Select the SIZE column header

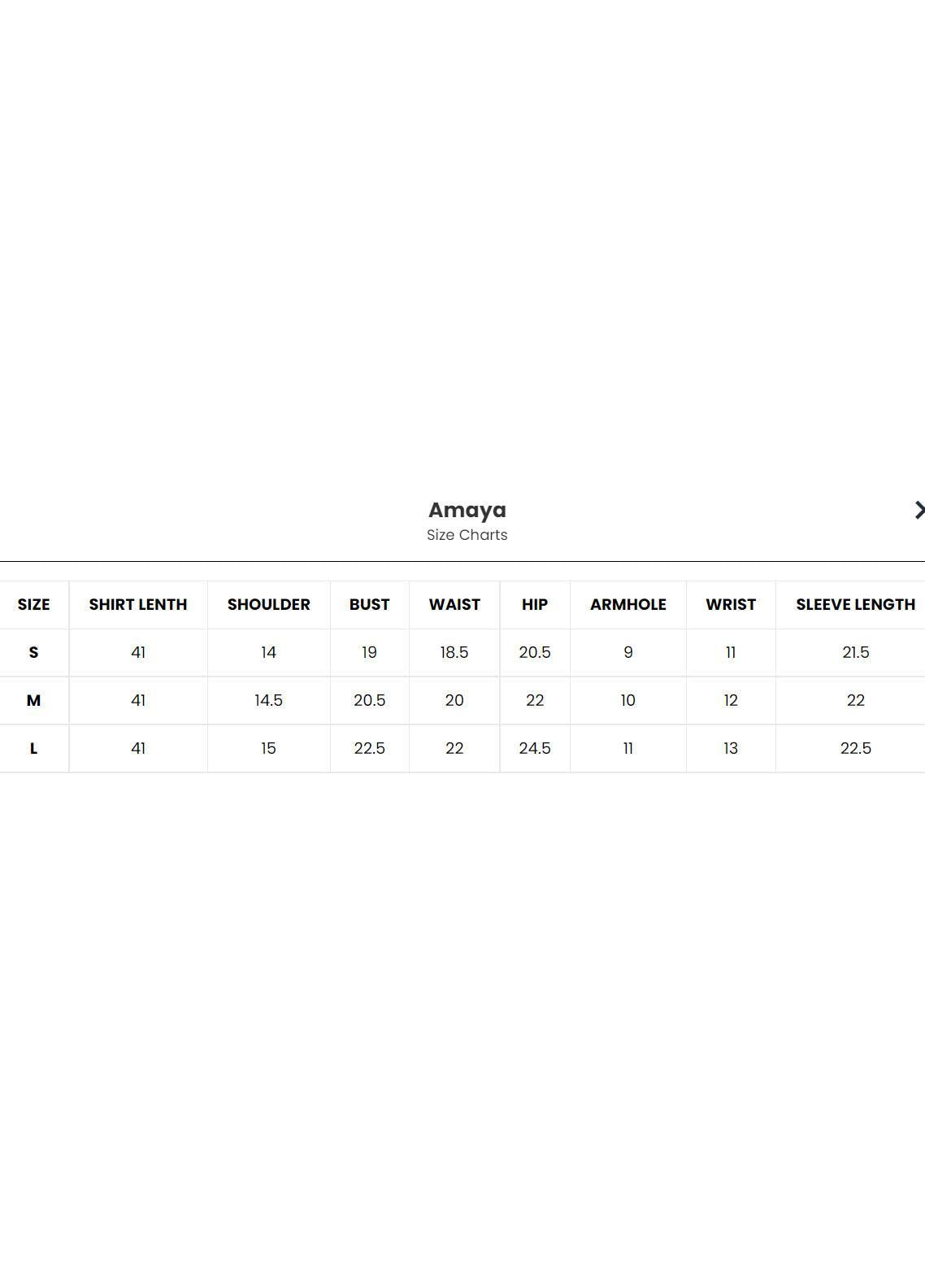pos(33,604)
